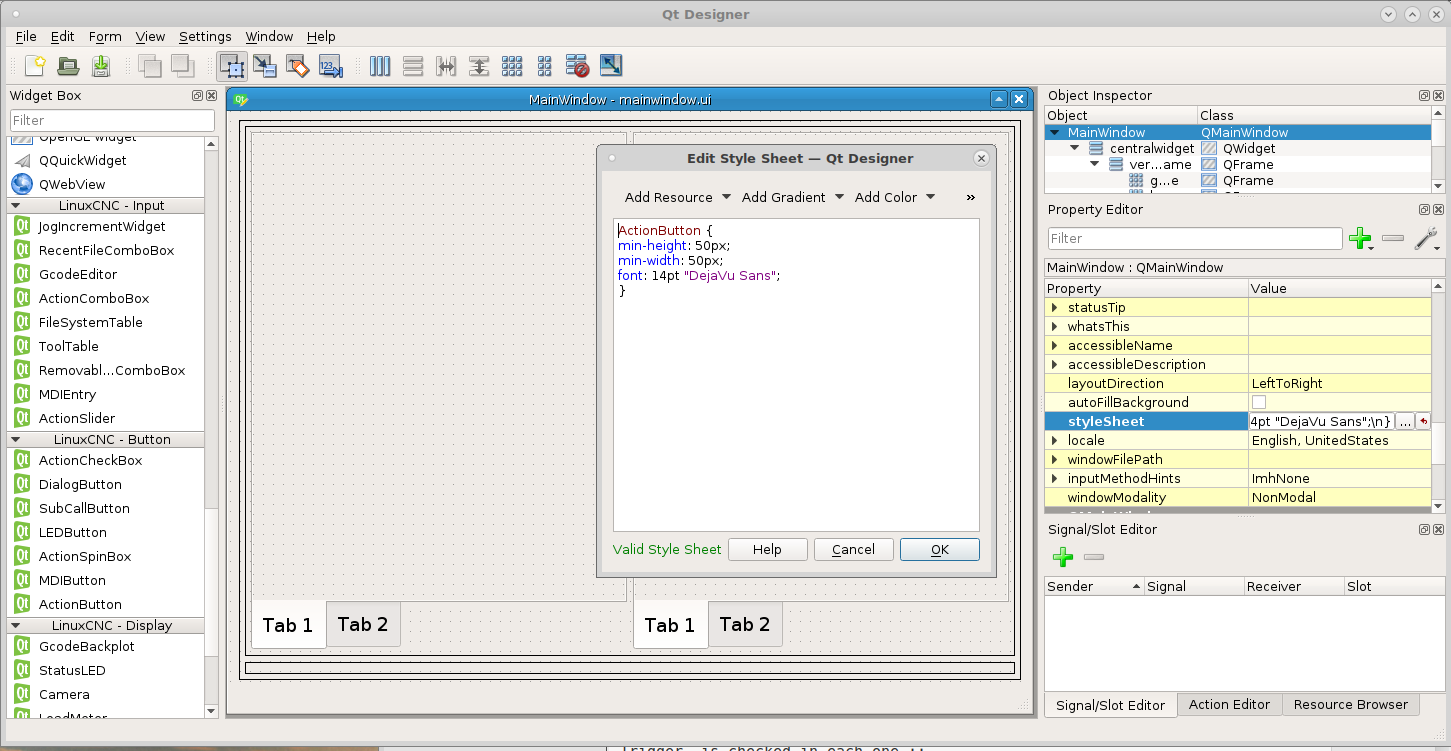Click the Lay Out Horizontally icon
This screenshot has width=1451, height=751.
pyautogui.click(x=380, y=66)
